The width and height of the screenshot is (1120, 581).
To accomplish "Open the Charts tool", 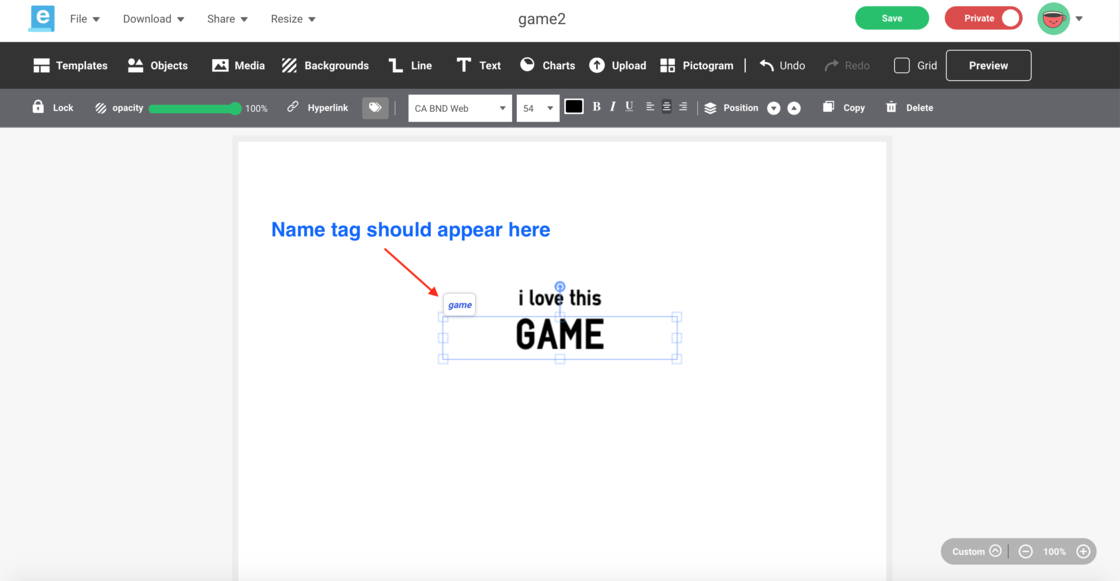I will click(x=547, y=66).
